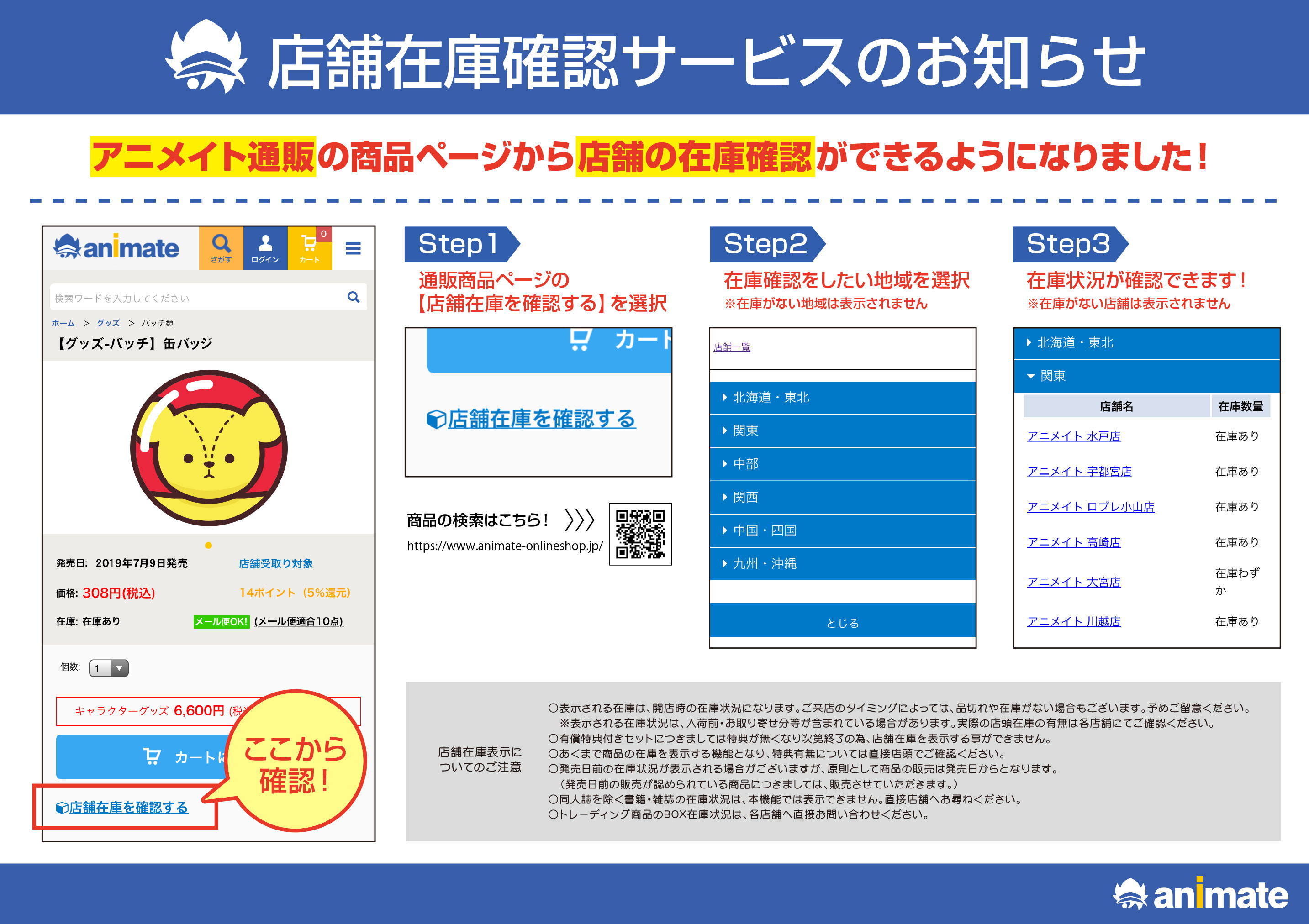Click the cart icon in Step1 screenshot
The width and height of the screenshot is (1309, 924).
click(x=581, y=339)
